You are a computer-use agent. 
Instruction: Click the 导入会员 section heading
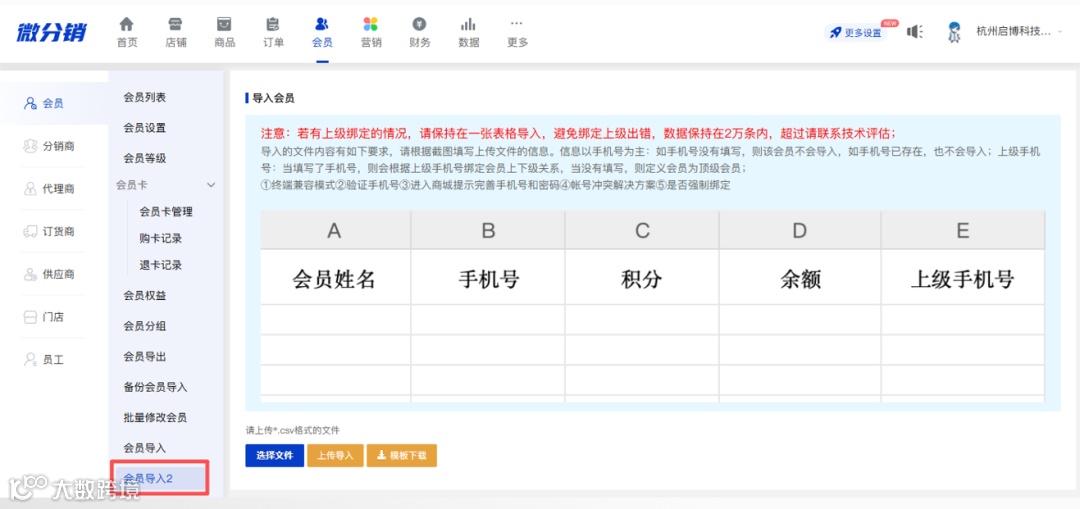click(273, 98)
